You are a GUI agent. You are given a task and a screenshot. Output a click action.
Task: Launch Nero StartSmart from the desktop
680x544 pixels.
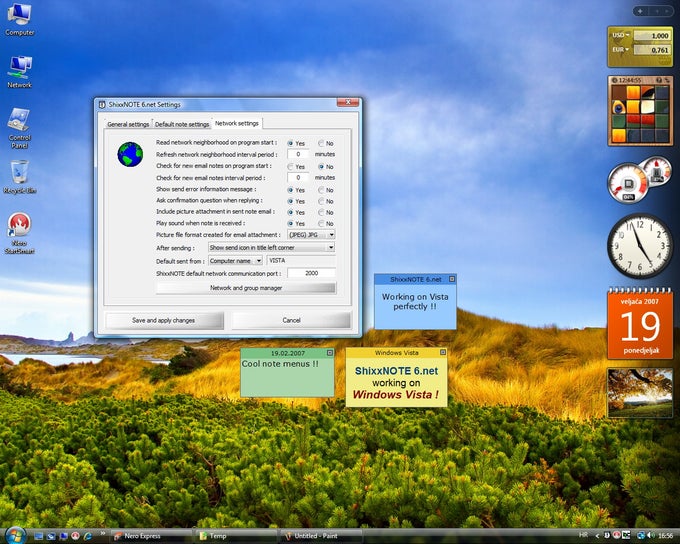(x=20, y=233)
